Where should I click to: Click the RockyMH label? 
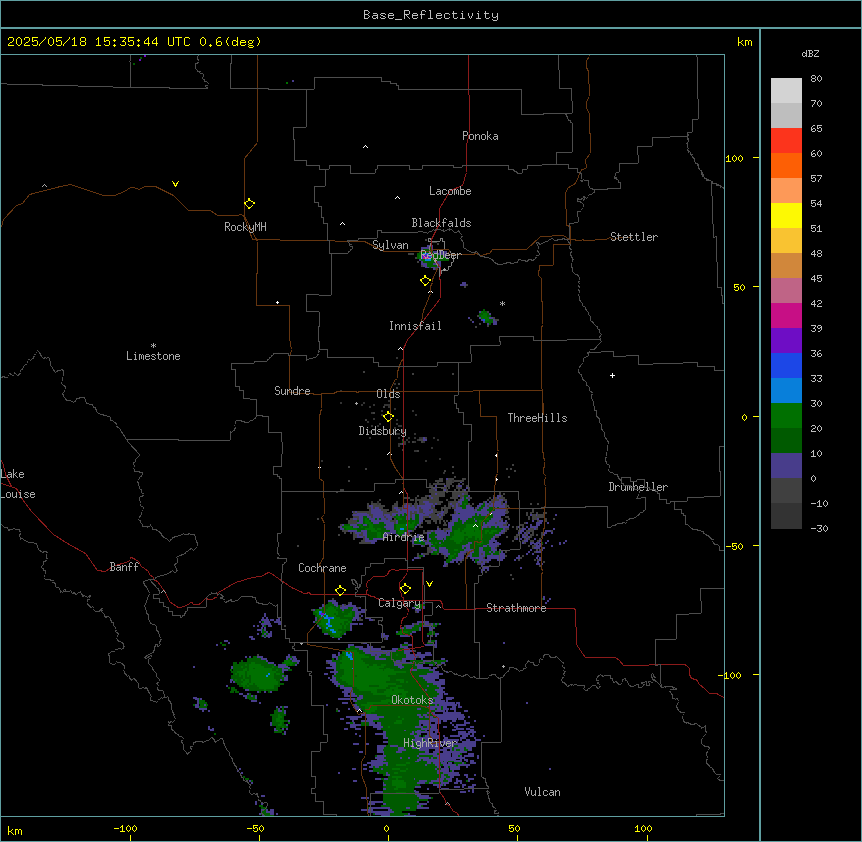245,227
